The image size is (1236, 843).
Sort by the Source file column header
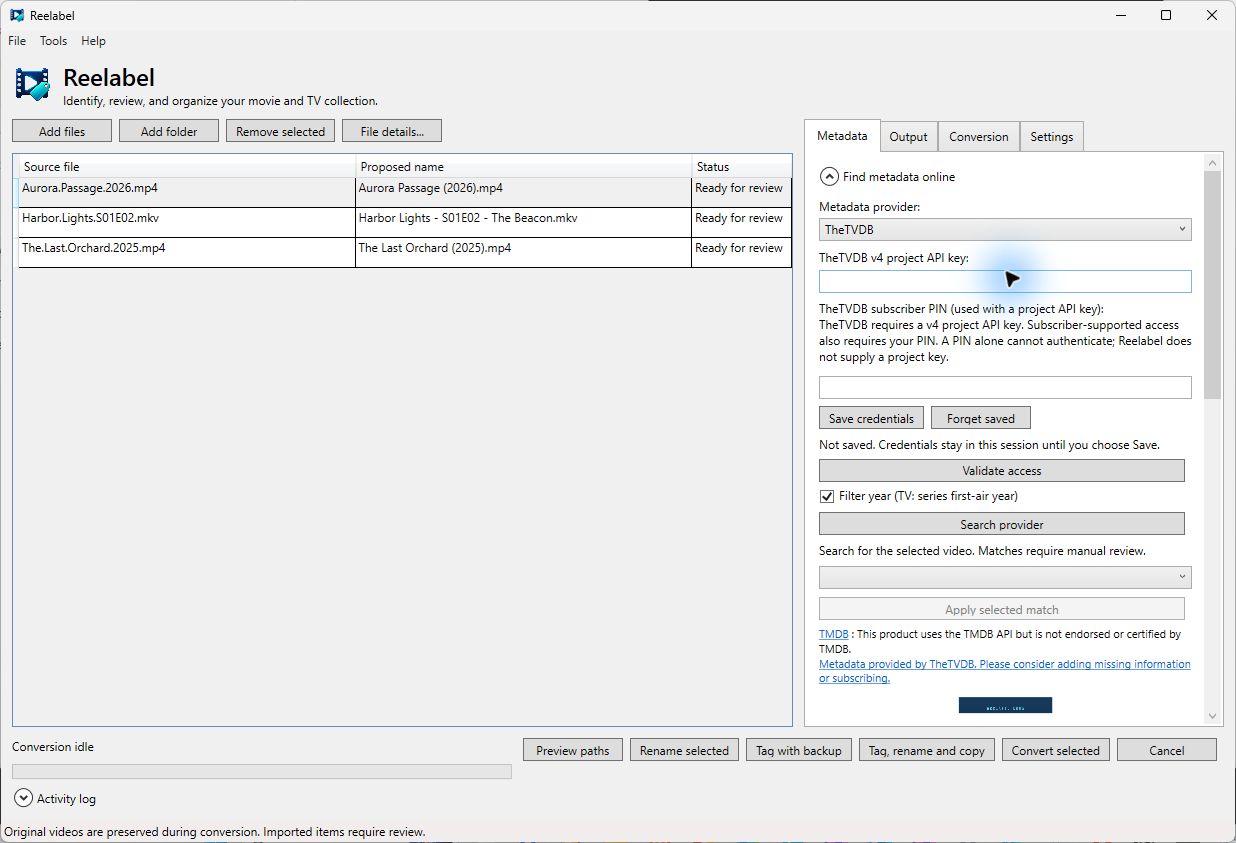(x=187, y=167)
